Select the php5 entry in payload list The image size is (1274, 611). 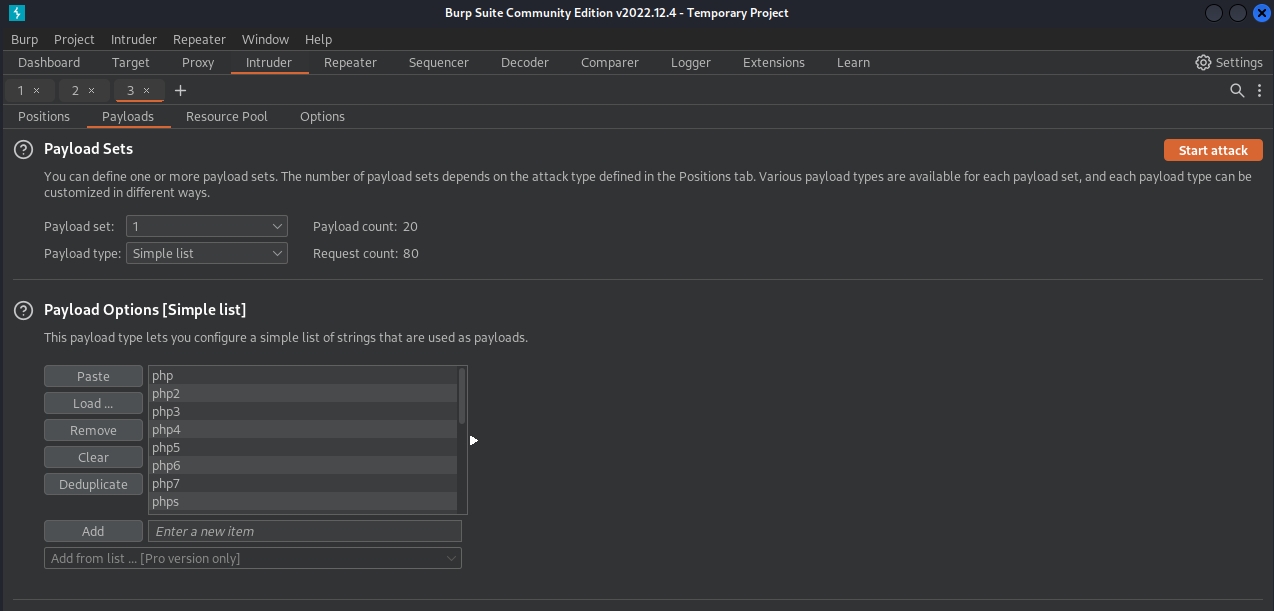[166, 448]
